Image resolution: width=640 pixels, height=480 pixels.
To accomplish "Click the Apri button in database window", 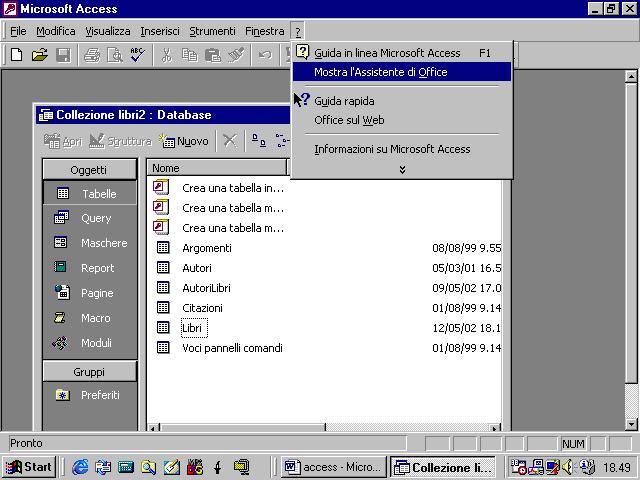I will coord(63,141).
